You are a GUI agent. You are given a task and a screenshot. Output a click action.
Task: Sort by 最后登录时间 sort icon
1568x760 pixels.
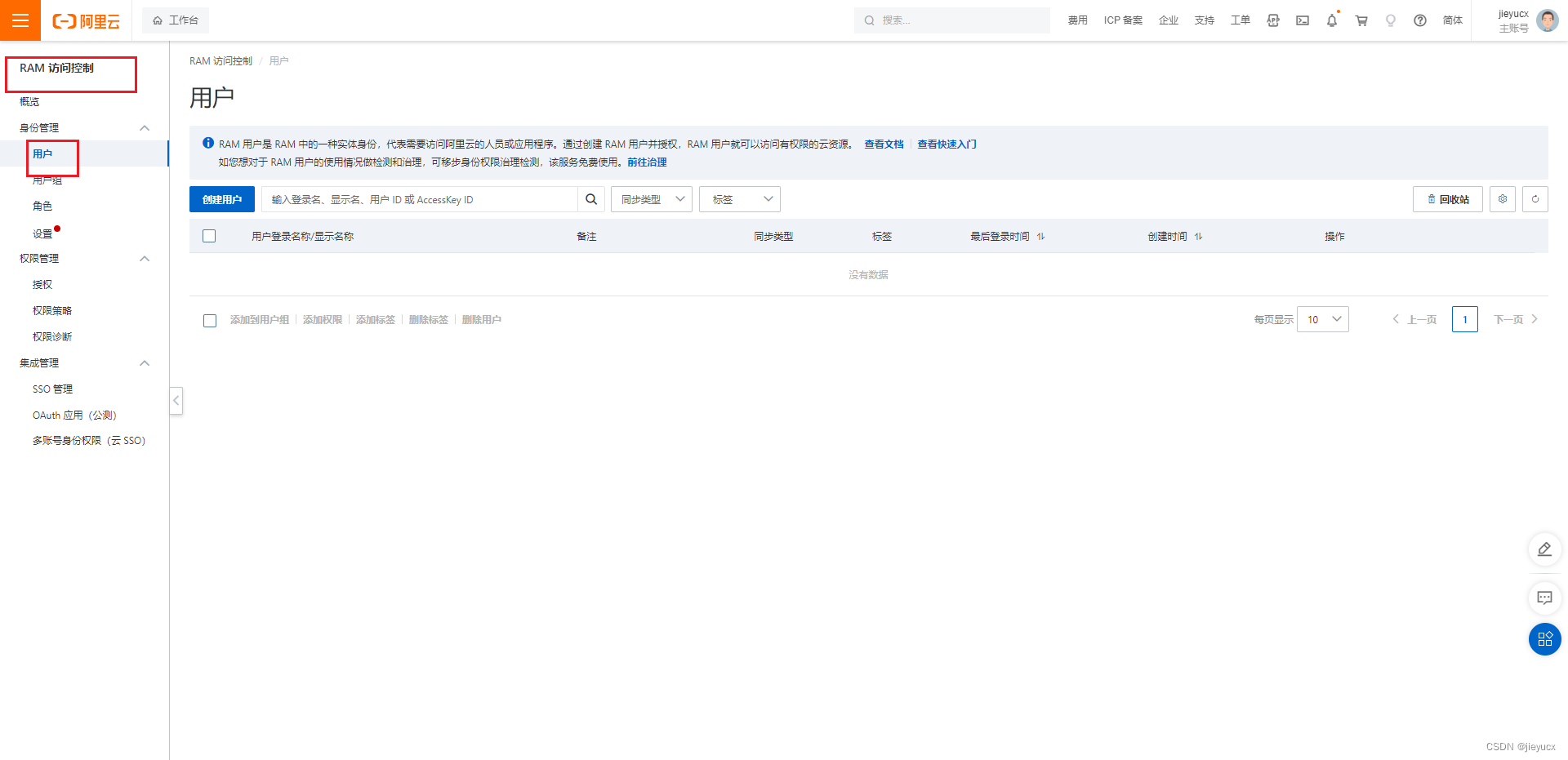tap(1040, 237)
